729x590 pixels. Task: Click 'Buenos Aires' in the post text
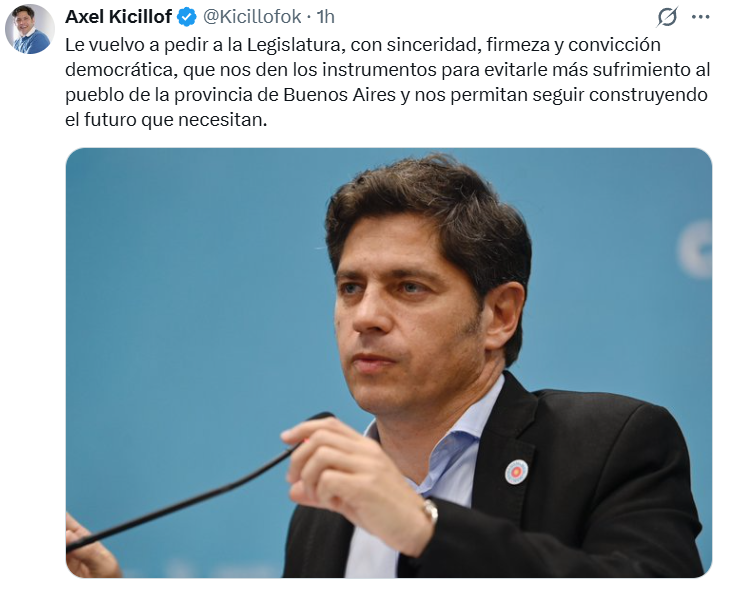(x=339, y=95)
